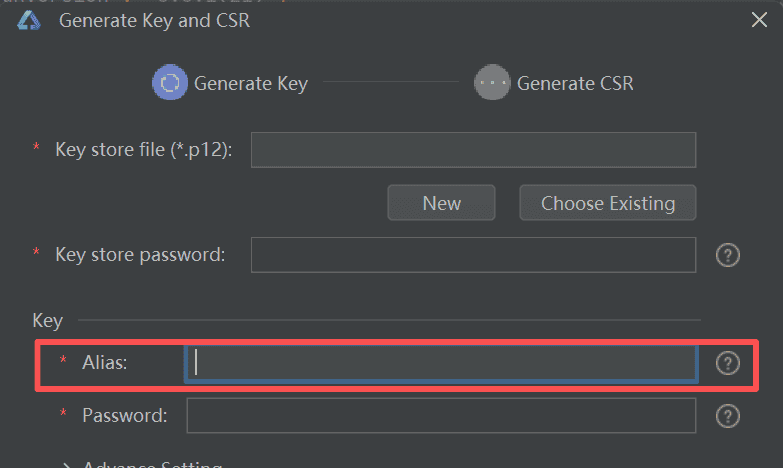Focus the Alias text field
Image resolution: width=783 pixels, height=468 pixels.
click(x=441, y=363)
